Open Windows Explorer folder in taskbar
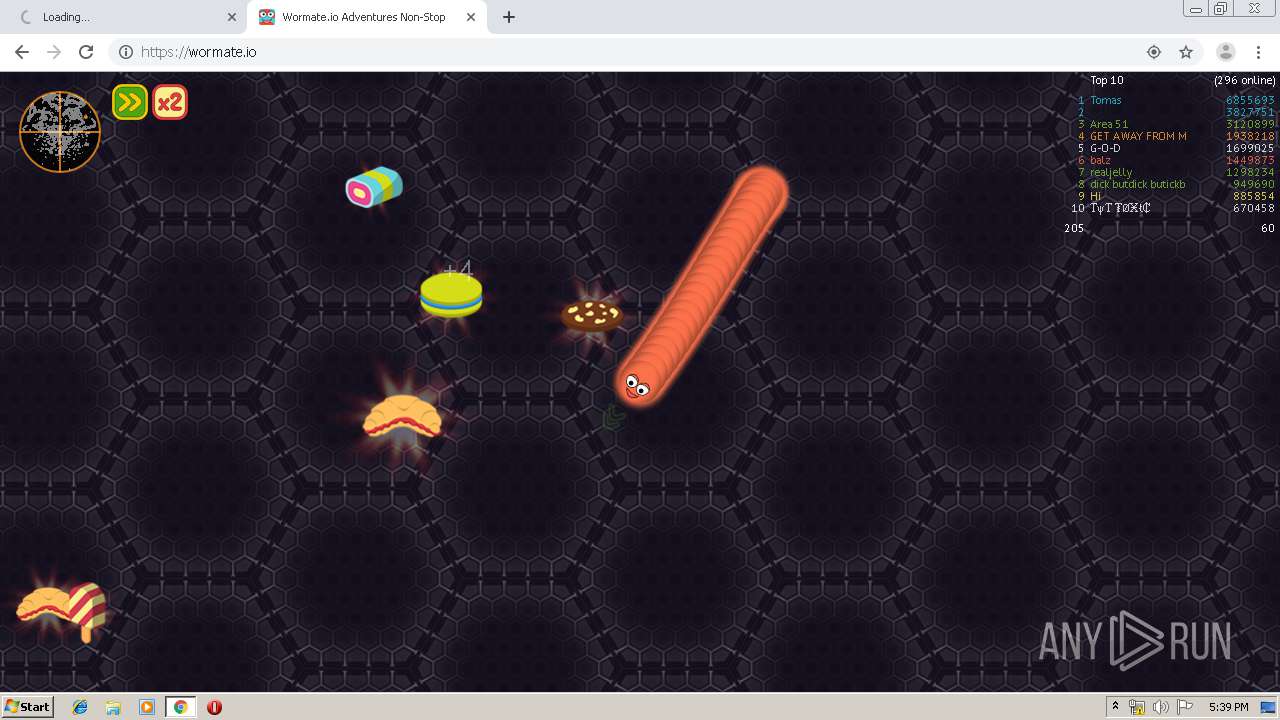The image size is (1280, 720). [113, 707]
